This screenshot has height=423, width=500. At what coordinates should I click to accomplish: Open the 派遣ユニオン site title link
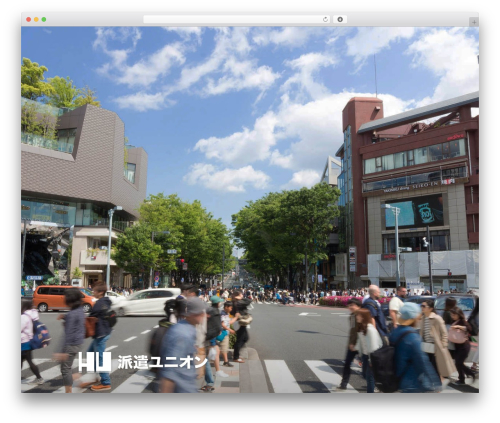coord(163,362)
